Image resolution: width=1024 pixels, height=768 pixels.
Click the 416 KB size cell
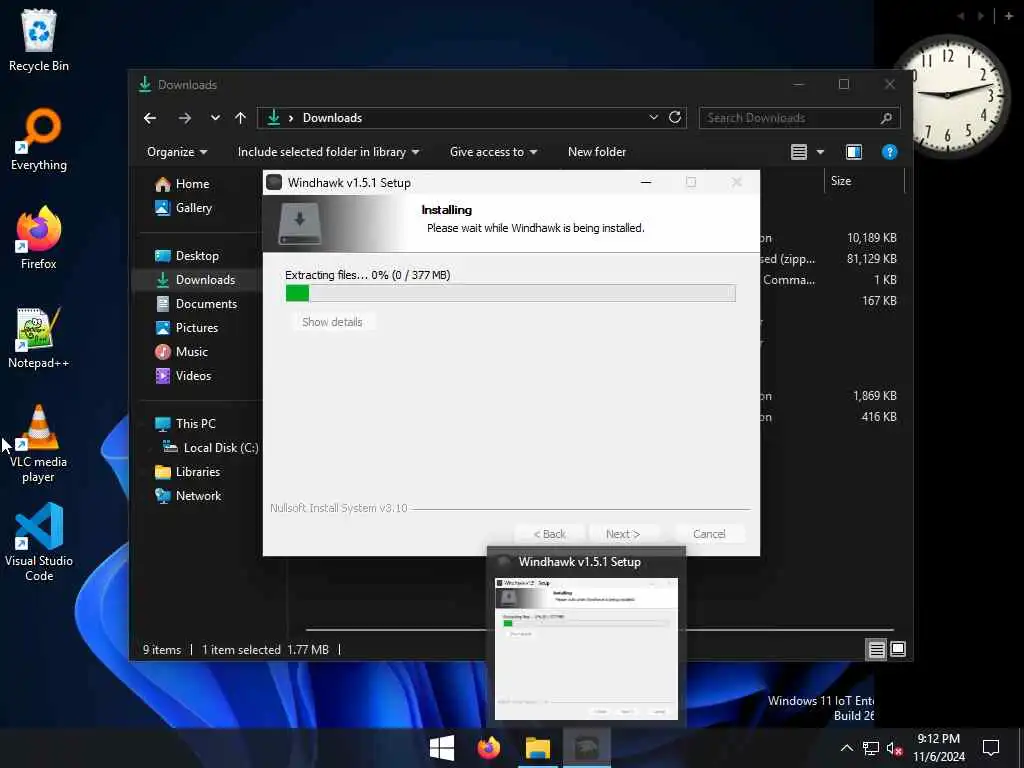click(879, 417)
